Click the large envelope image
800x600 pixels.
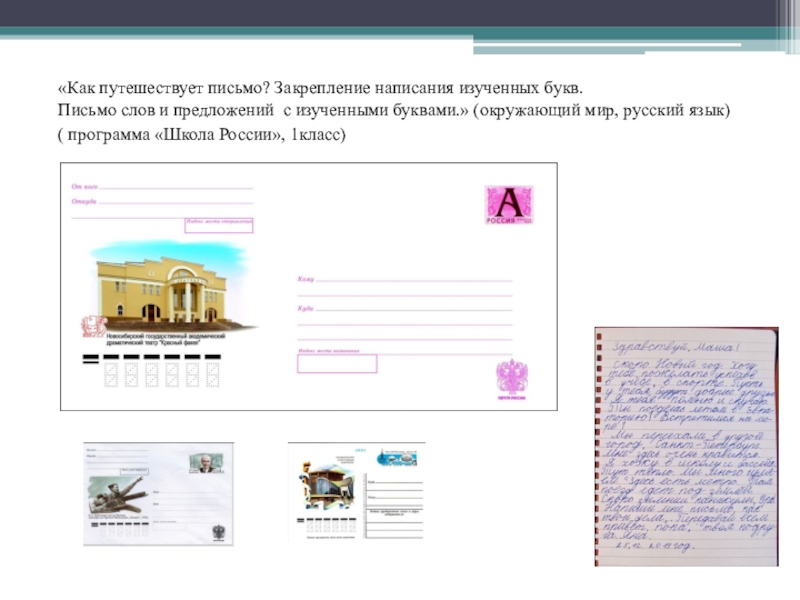click(309, 286)
